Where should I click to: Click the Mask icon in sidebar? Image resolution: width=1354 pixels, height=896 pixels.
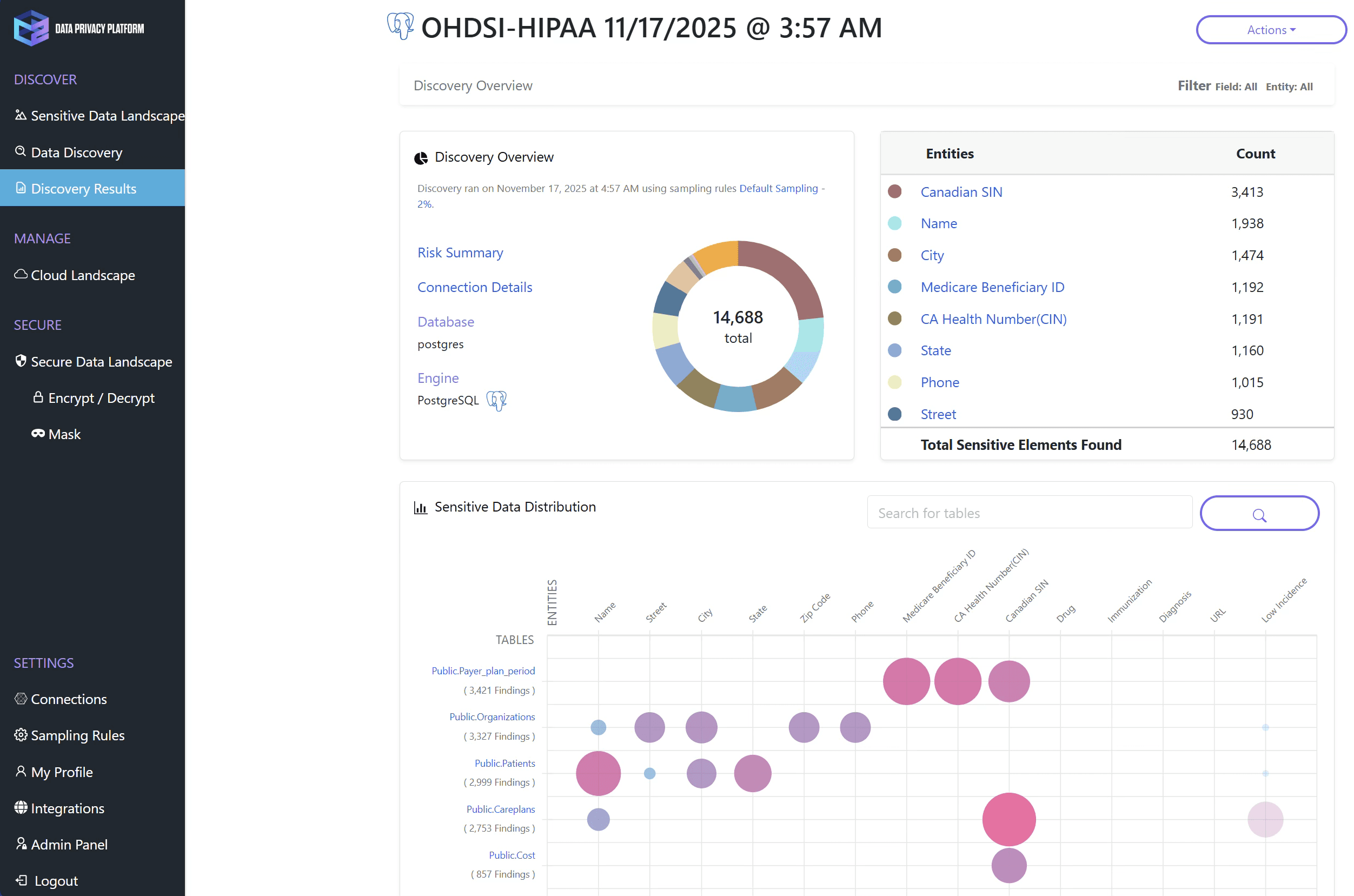click(x=38, y=434)
